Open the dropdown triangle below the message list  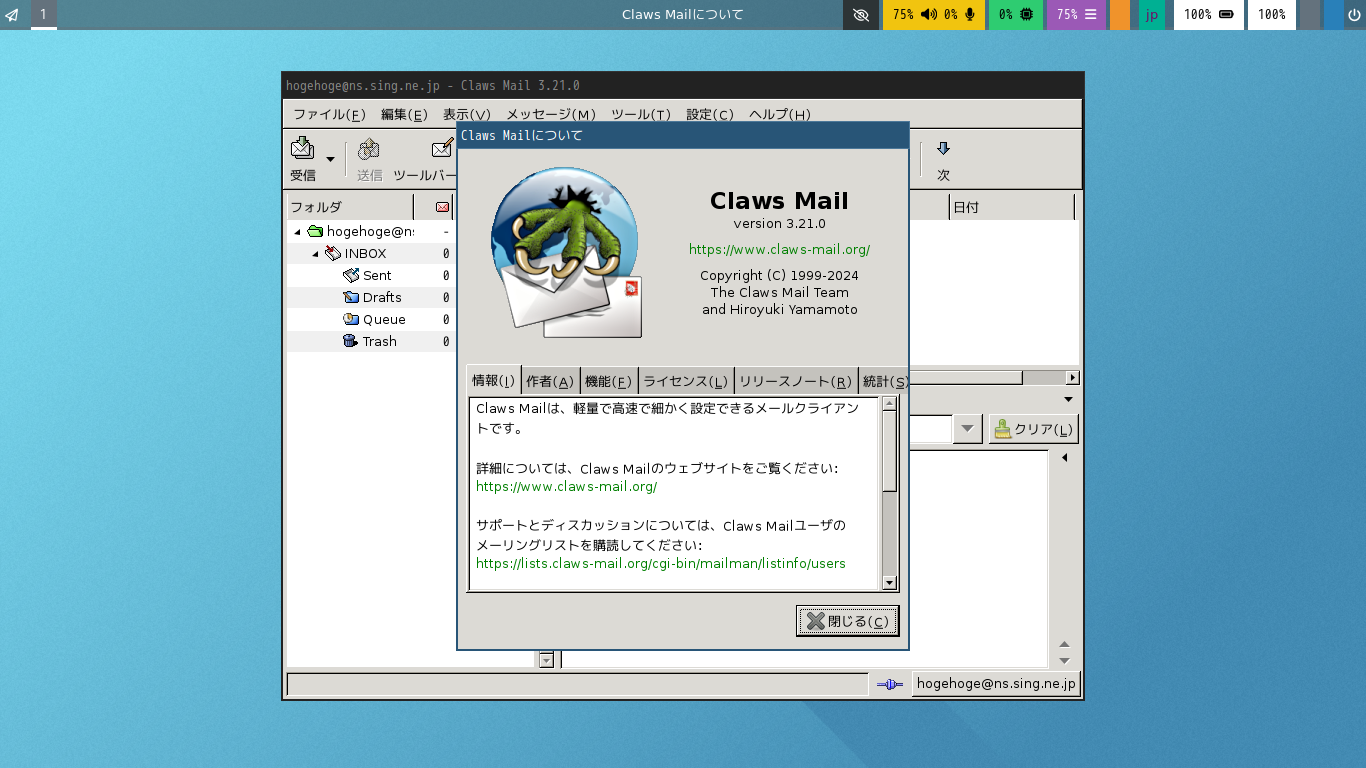click(x=1069, y=400)
